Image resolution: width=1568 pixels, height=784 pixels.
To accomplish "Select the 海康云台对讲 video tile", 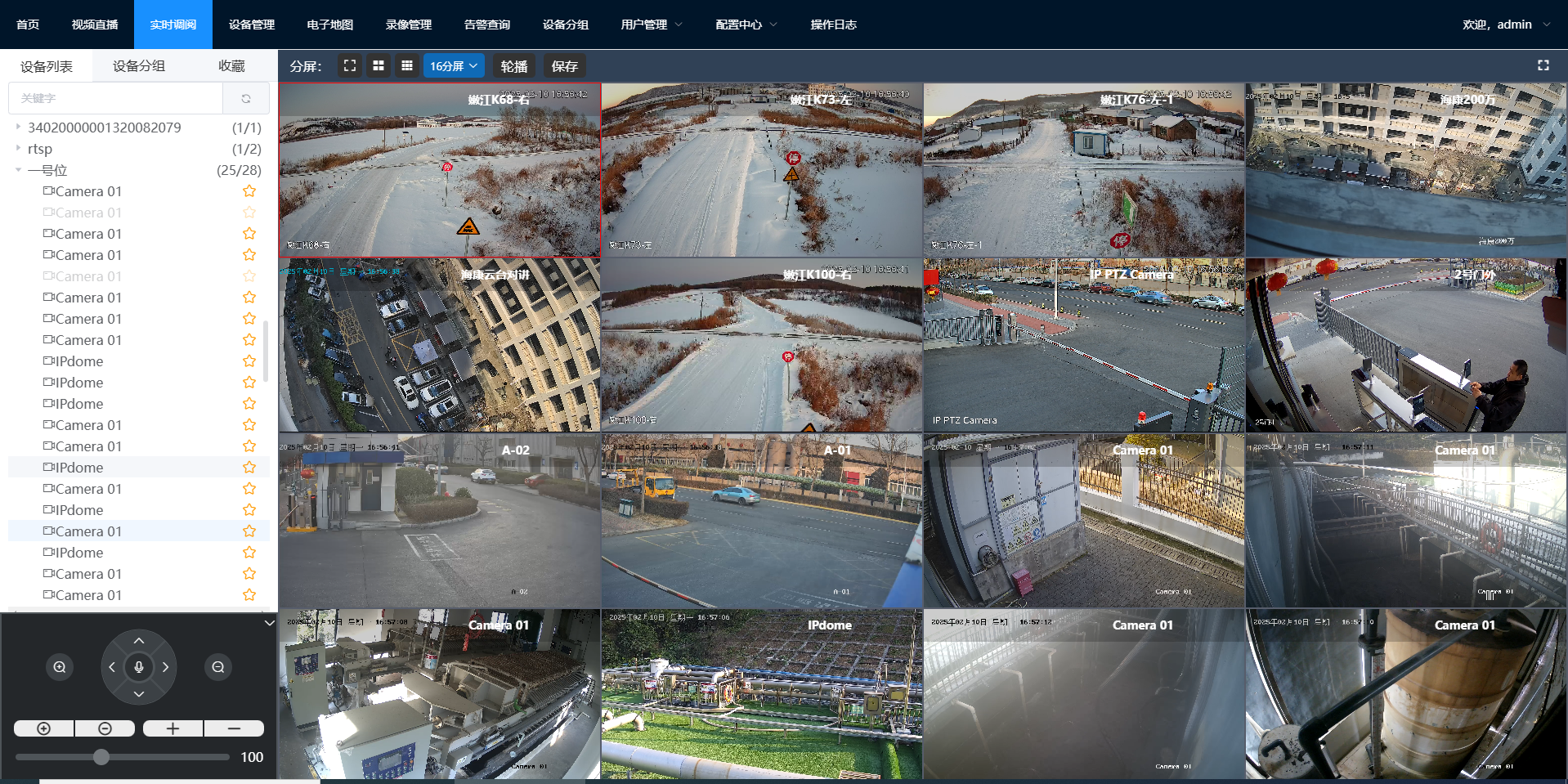I will pyautogui.click(x=440, y=345).
